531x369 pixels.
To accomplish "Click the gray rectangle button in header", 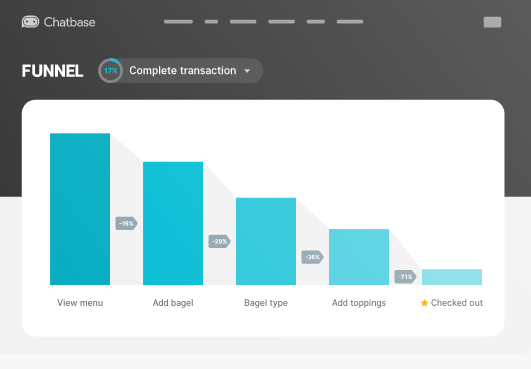I will tap(492, 22).
